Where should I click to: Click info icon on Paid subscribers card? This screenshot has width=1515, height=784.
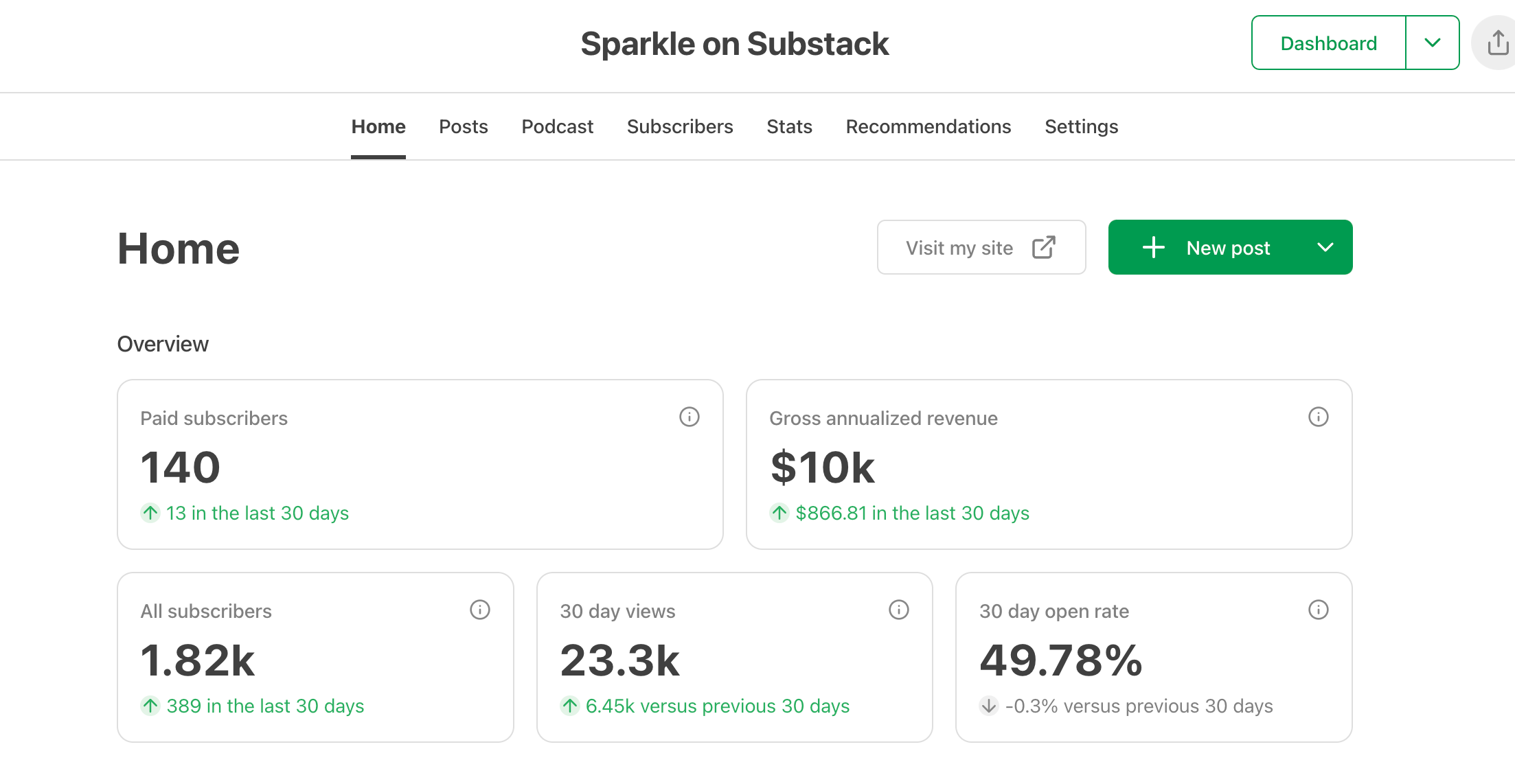coord(689,417)
